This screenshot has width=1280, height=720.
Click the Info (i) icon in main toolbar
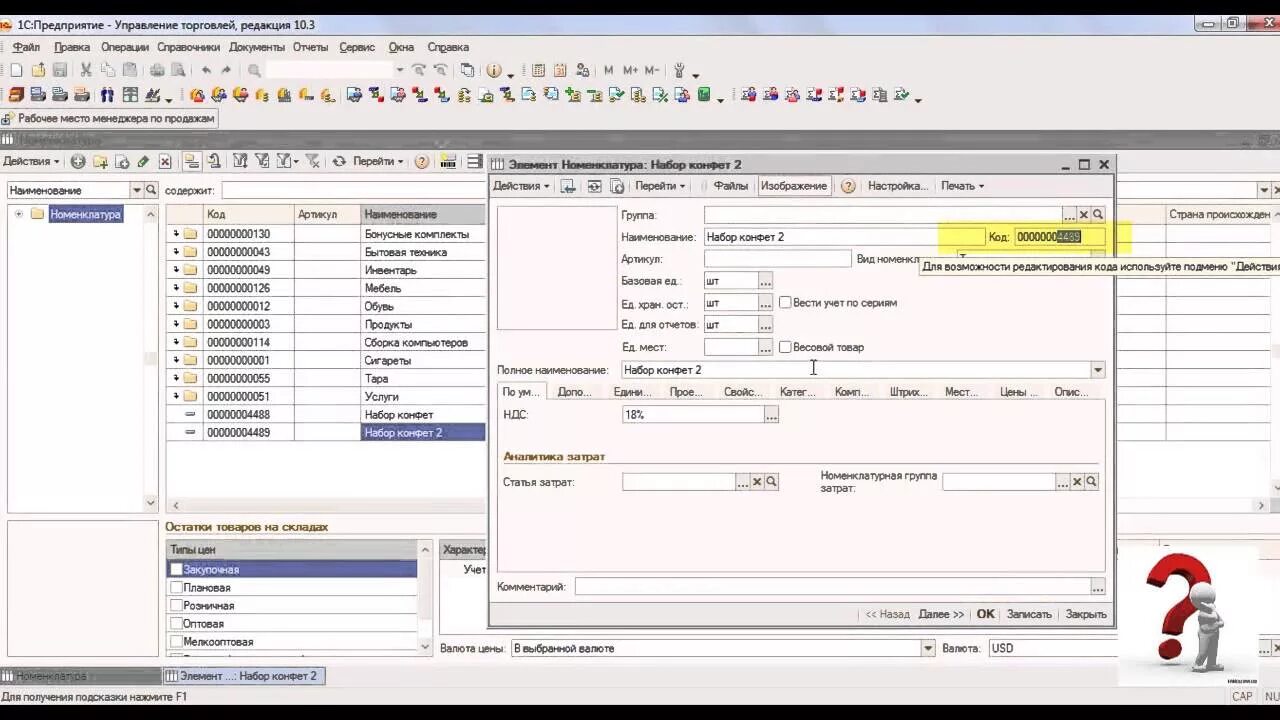494,70
